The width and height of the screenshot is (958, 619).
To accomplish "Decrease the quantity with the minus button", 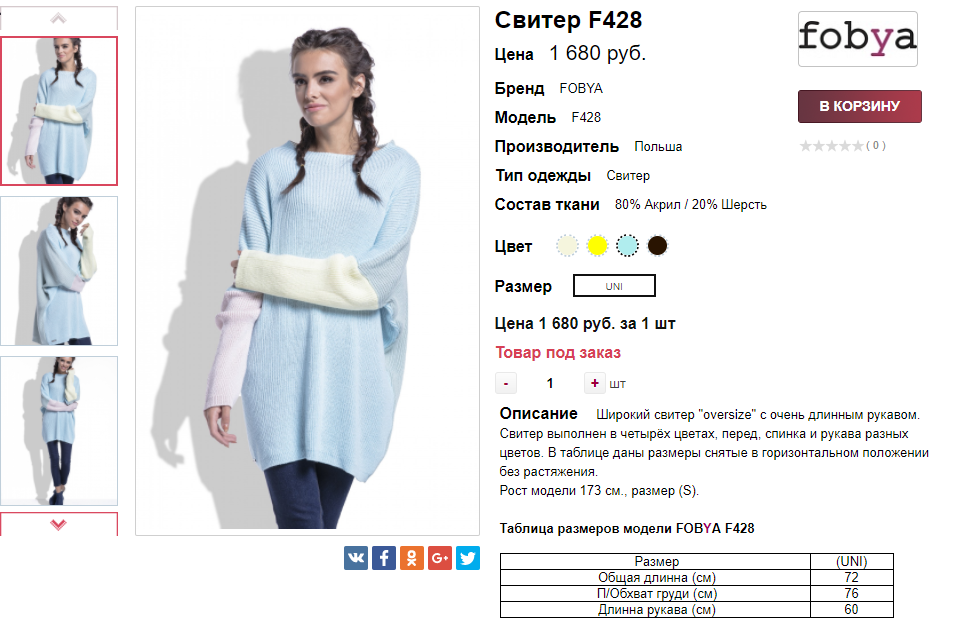I will (506, 383).
